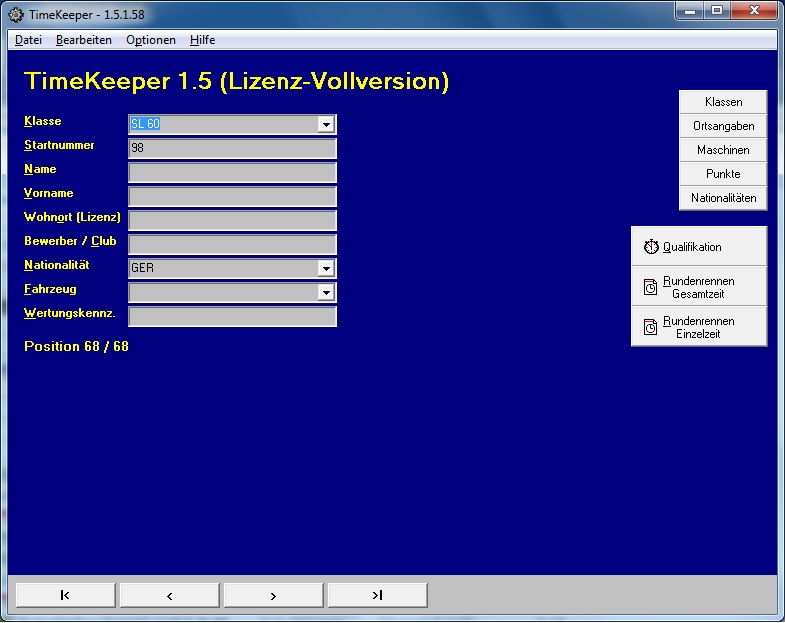The height and width of the screenshot is (623, 785).
Task: Click the Klassen button
Action: pyautogui.click(x=723, y=102)
